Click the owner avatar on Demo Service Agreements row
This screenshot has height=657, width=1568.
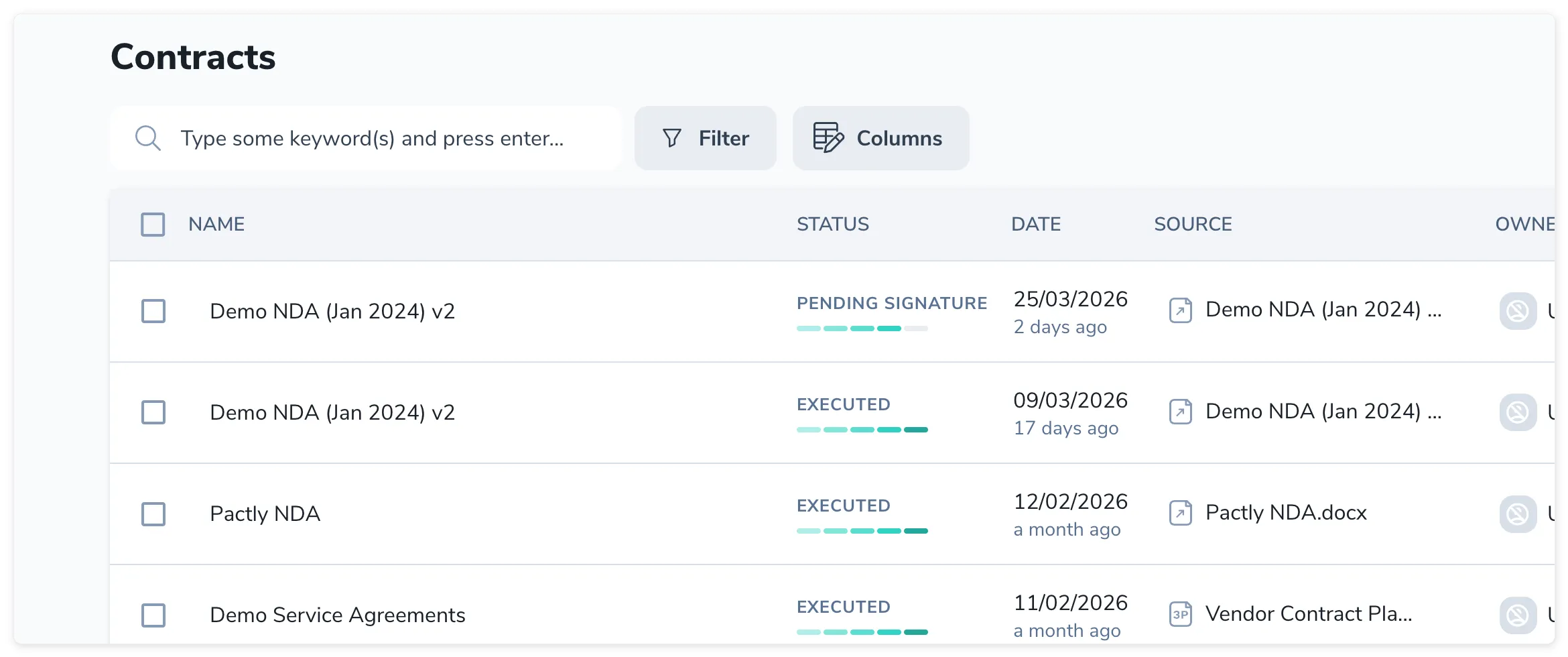tap(1517, 614)
